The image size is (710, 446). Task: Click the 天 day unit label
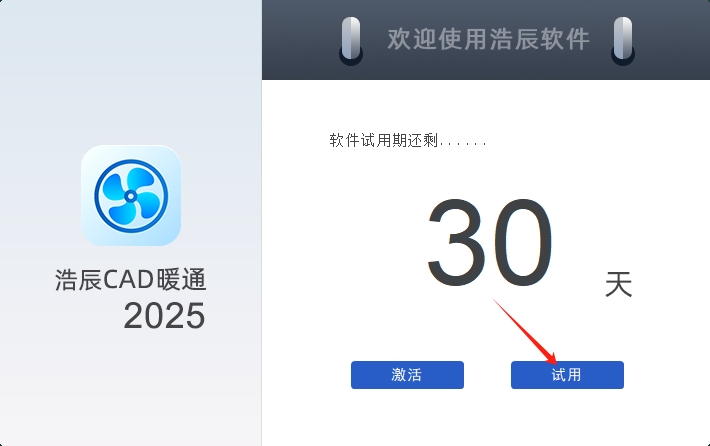click(619, 284)
